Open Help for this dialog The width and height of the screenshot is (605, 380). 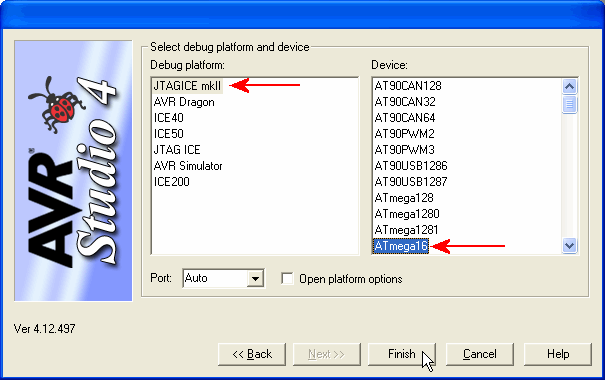coord(558,354)
